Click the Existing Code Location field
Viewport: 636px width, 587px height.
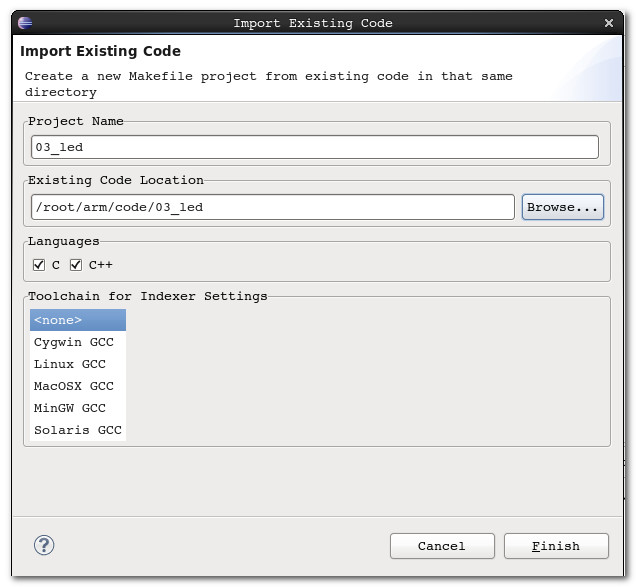[x=272, y=207]
